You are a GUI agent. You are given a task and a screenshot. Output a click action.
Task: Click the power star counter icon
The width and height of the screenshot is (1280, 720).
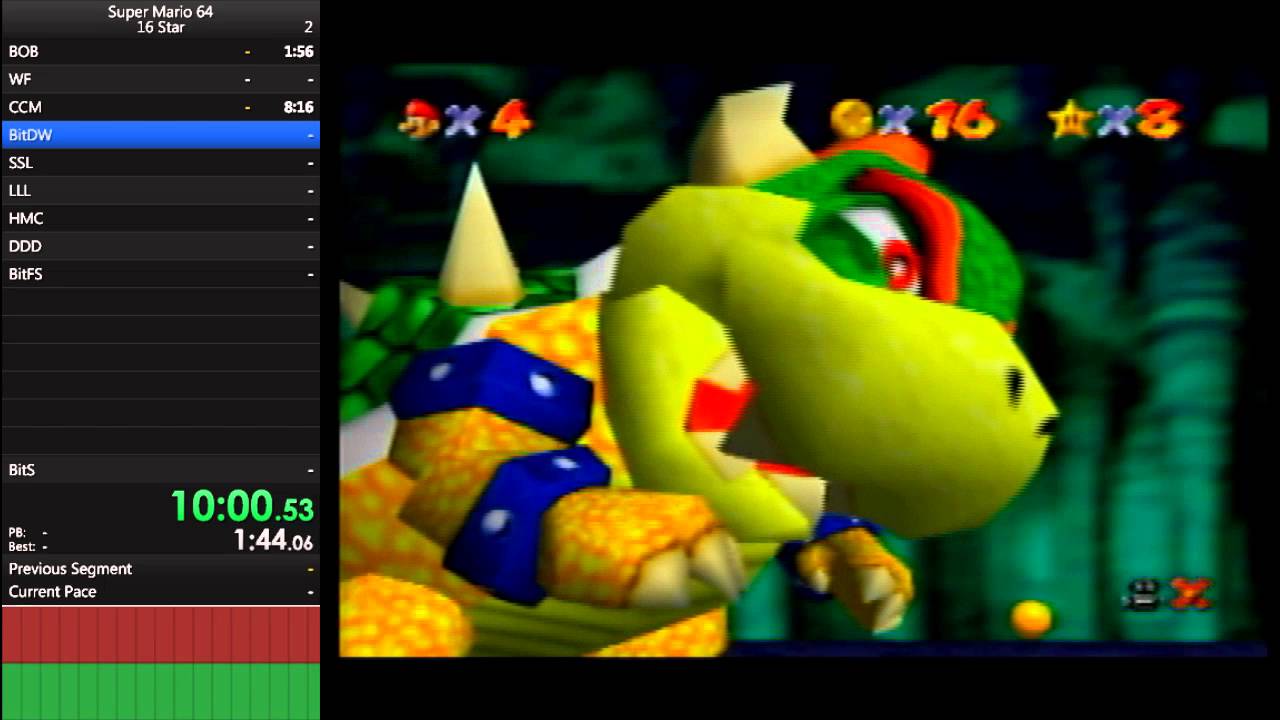(1070, 119)
